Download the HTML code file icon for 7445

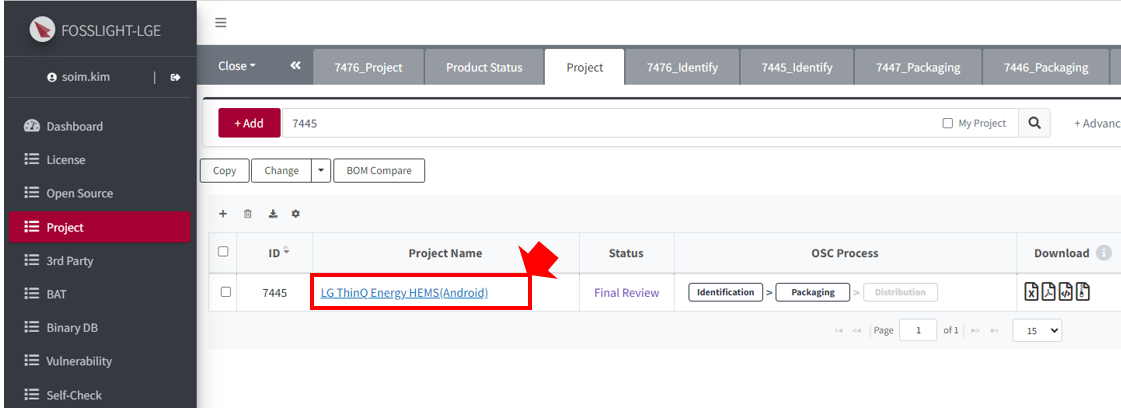1066,292
